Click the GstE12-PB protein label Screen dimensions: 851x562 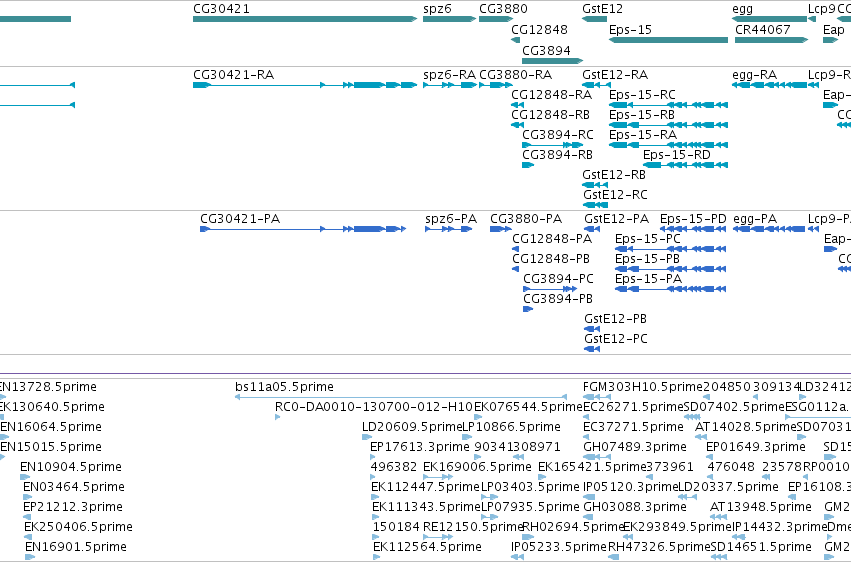click(x=615, y=319)
